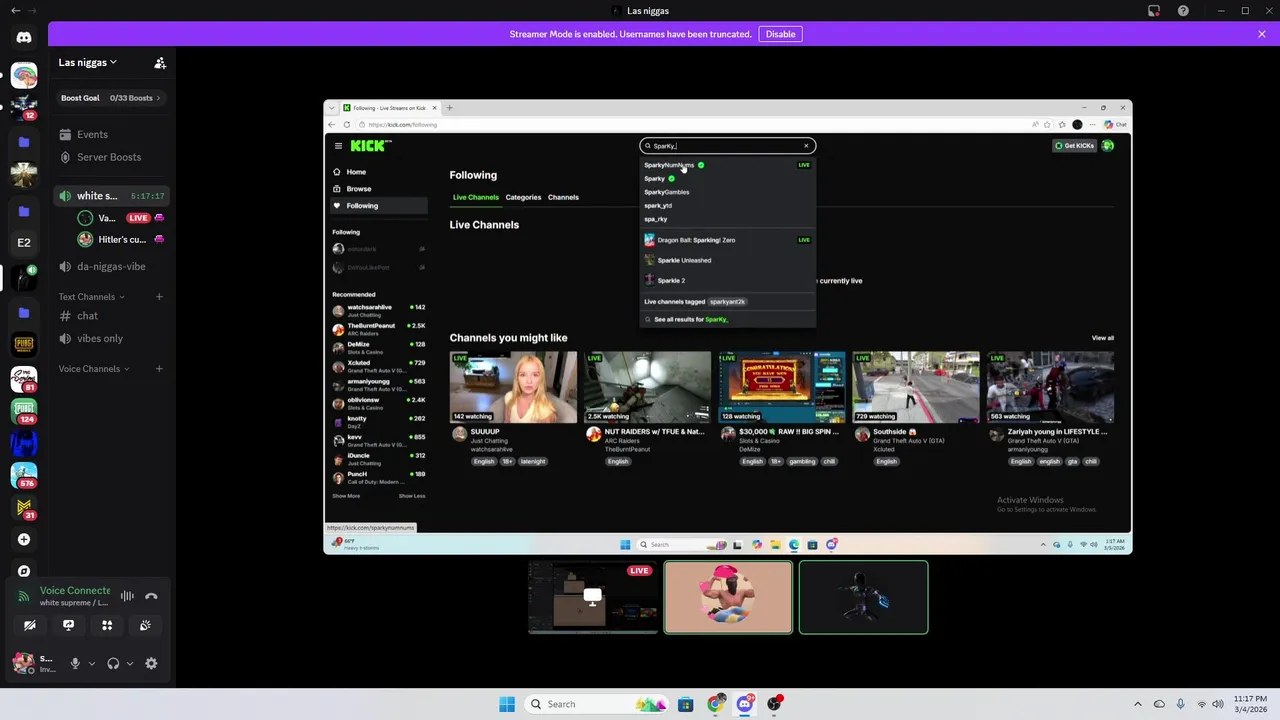Click share your screen button

[x=68, y=625]
